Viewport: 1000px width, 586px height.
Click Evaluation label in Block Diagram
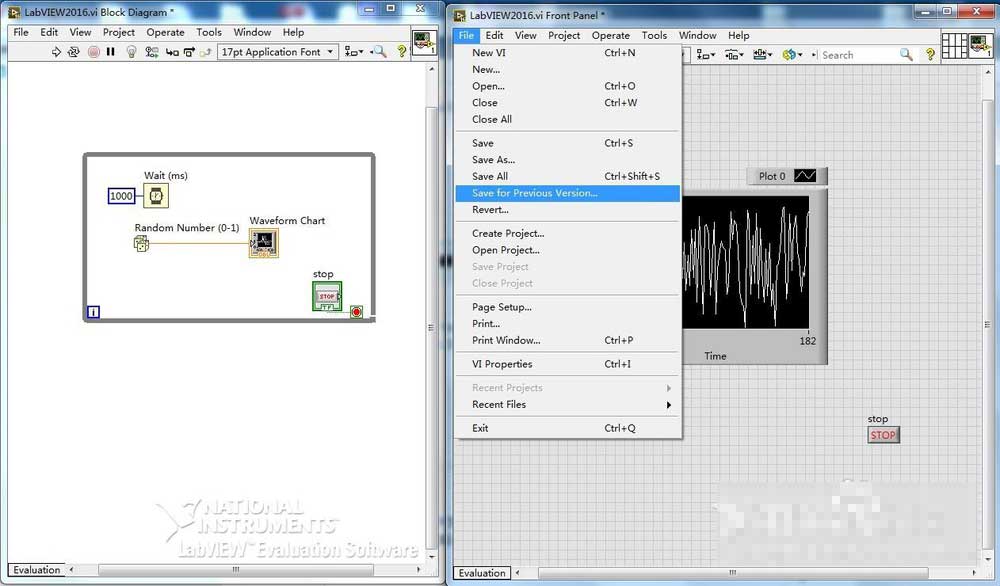(x=37, y=570)
